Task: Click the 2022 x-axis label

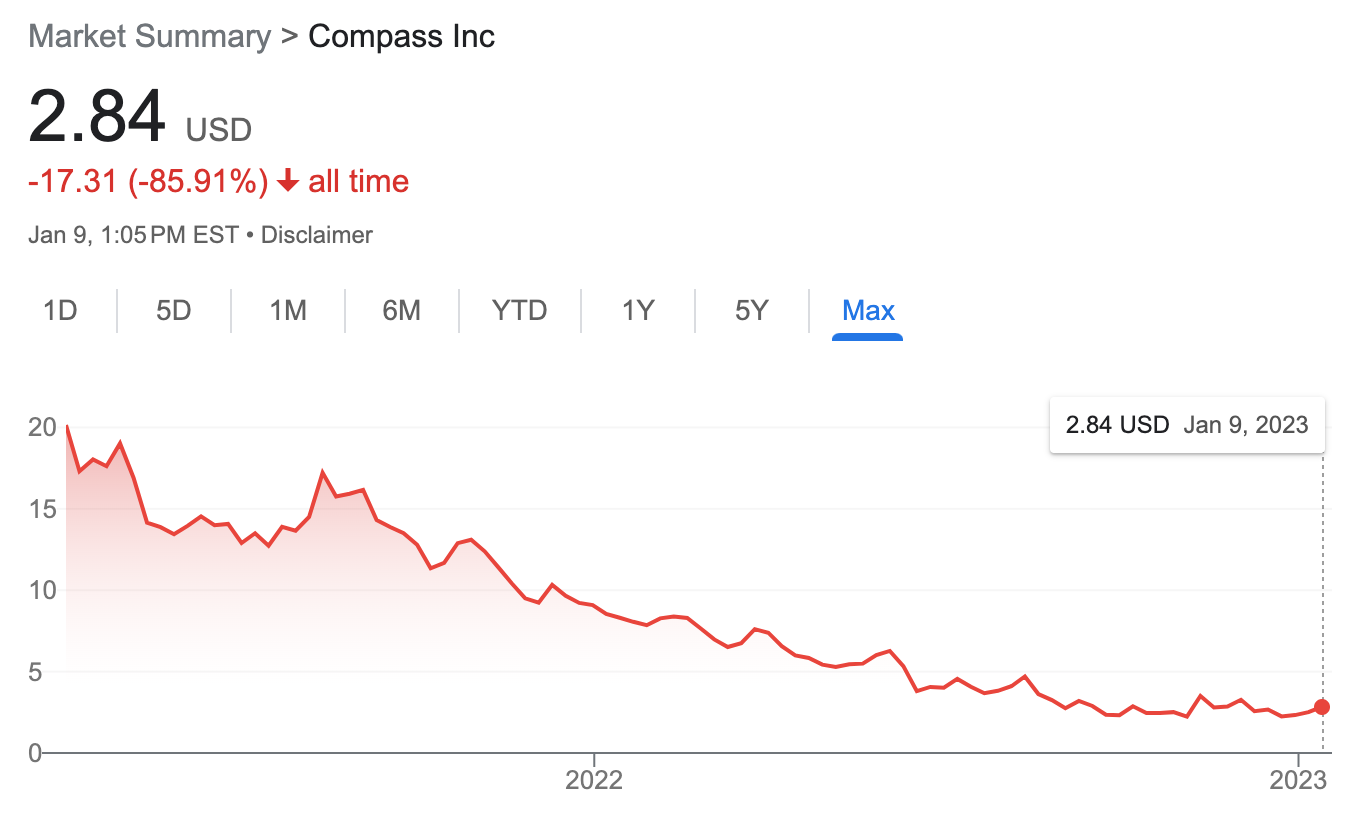Action: pos(594,780)
